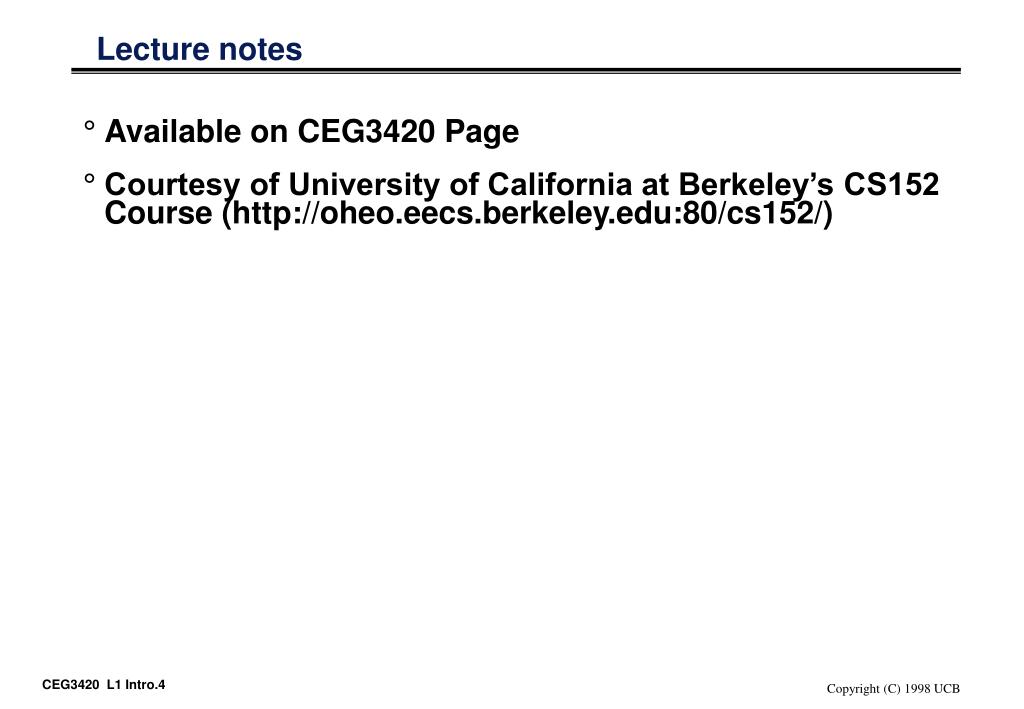Screen dimensions: 1024x709
Task: Select the word "University" in second bullet
Action: [x=364, y=185]
